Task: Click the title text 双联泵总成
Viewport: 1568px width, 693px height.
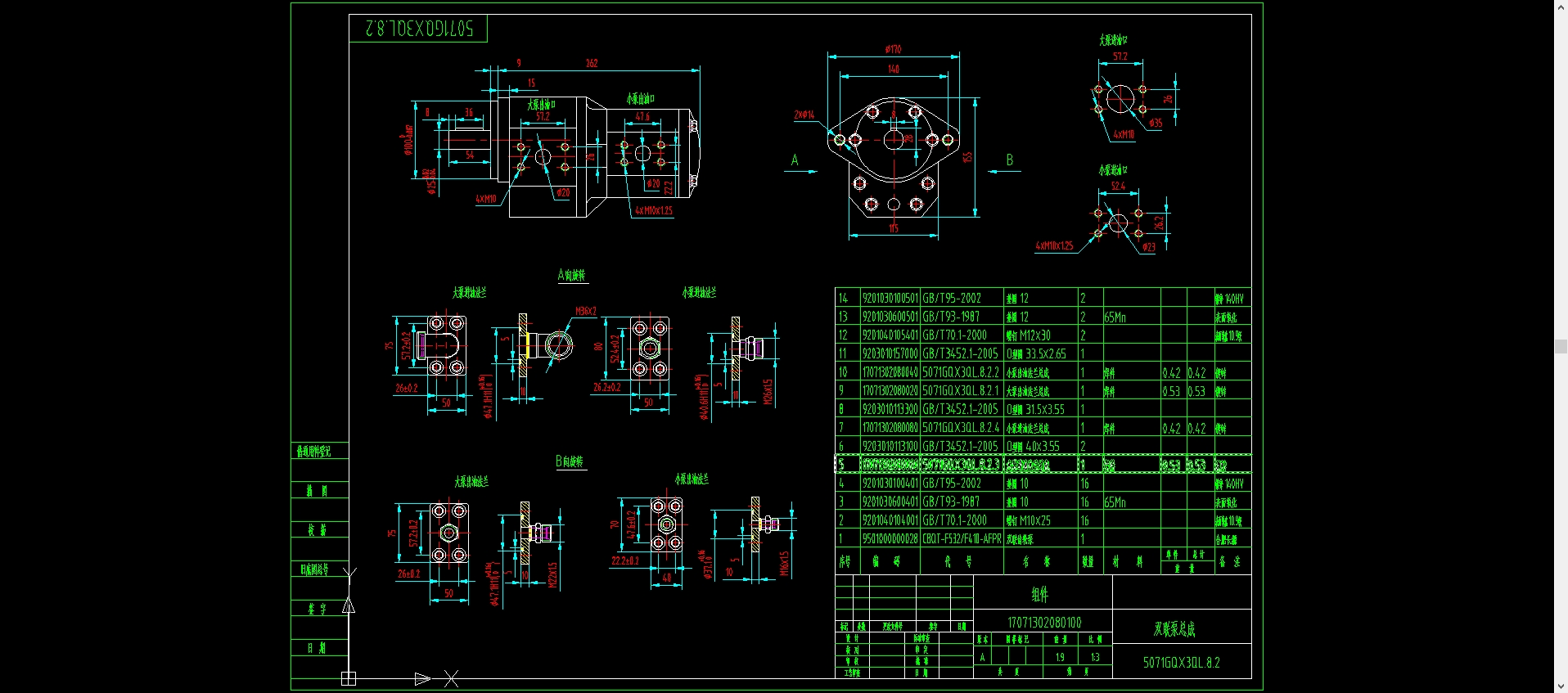Action: click(x=1174, y=628)
